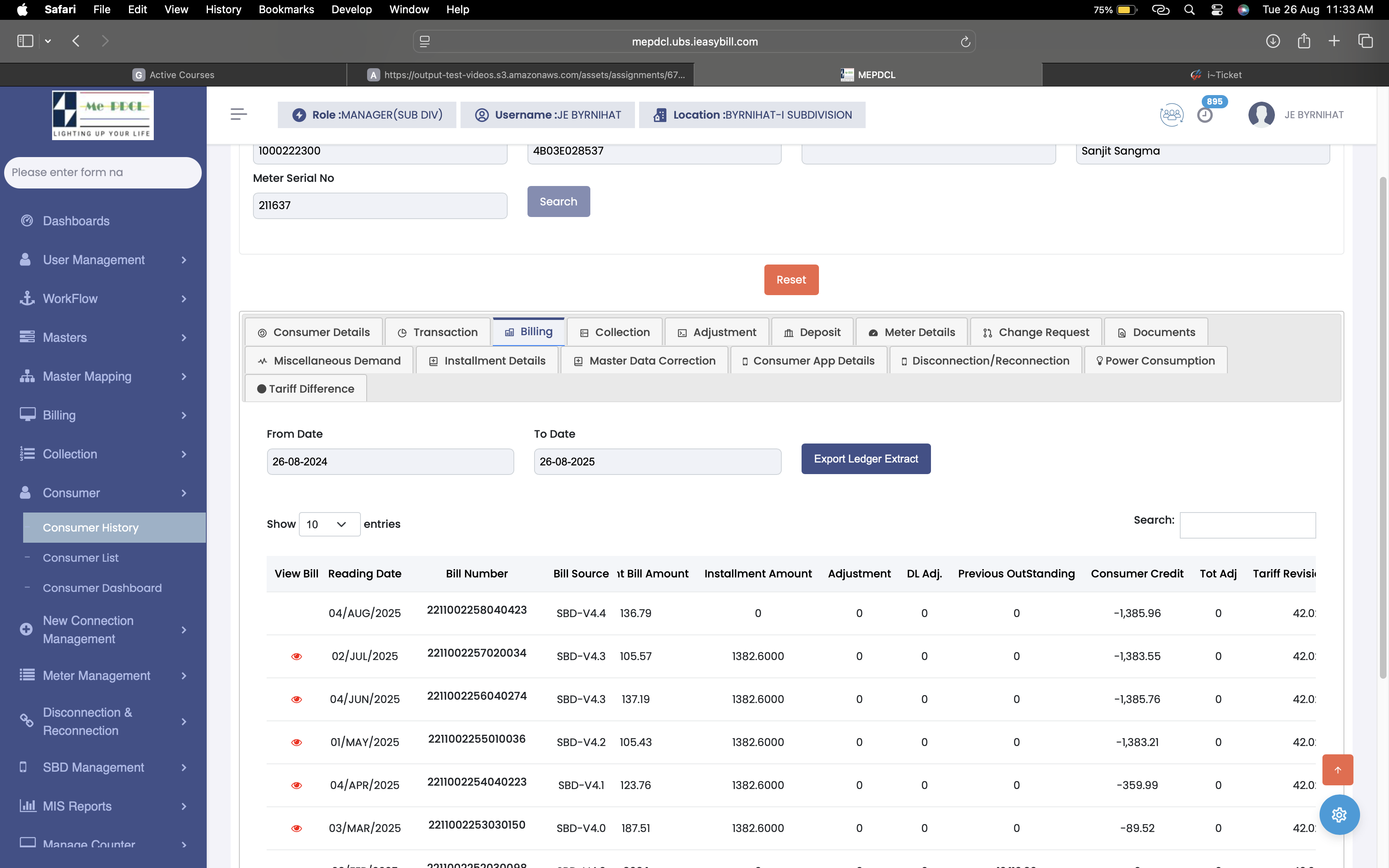This screenshot has width=1389, height=868.
Task: Switch to the Meter Details tab
Action: click(912, 332)
